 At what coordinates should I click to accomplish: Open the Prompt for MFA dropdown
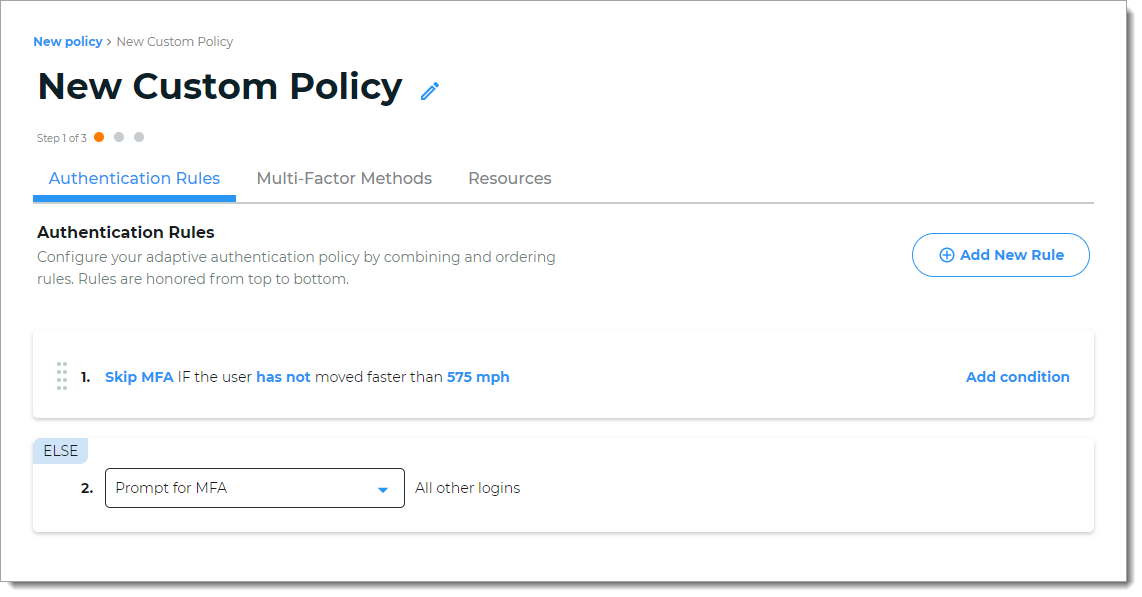254,488
